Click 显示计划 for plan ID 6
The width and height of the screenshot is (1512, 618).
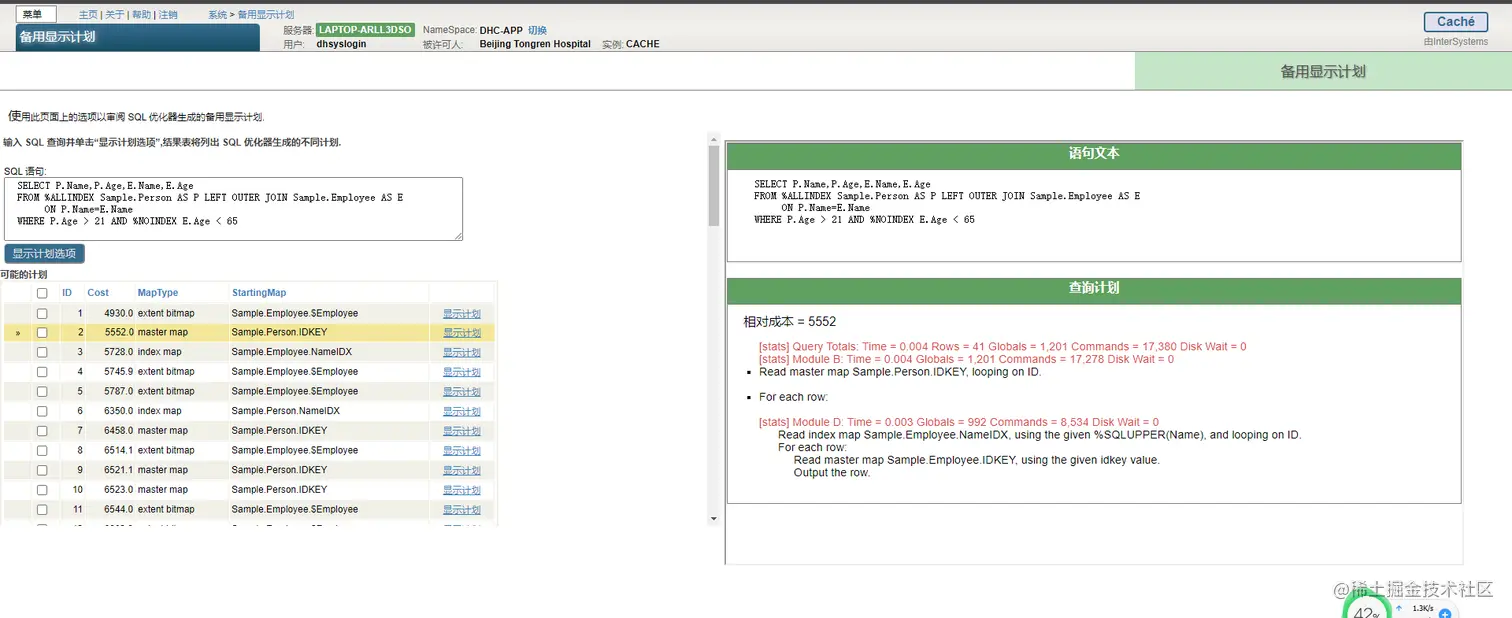click(x=462, y=411)
